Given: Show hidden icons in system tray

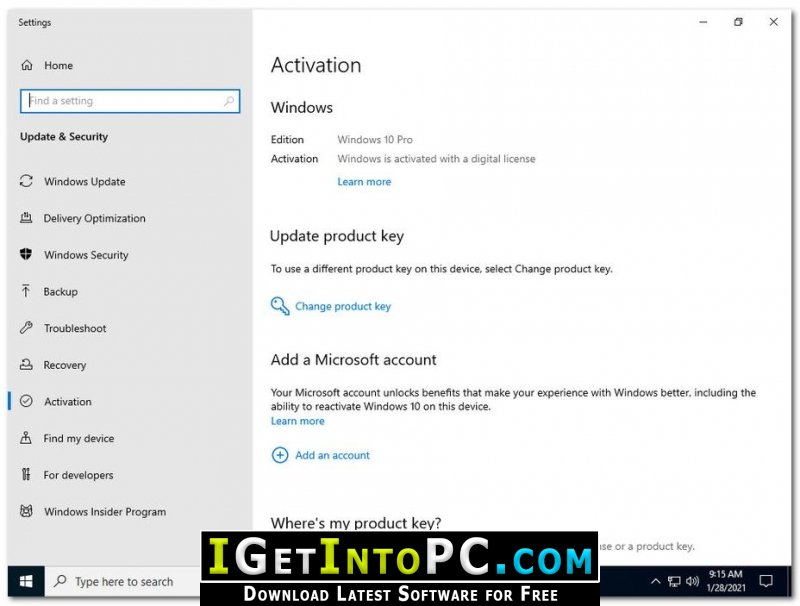Looking at the screenshot, I should 656,581.
